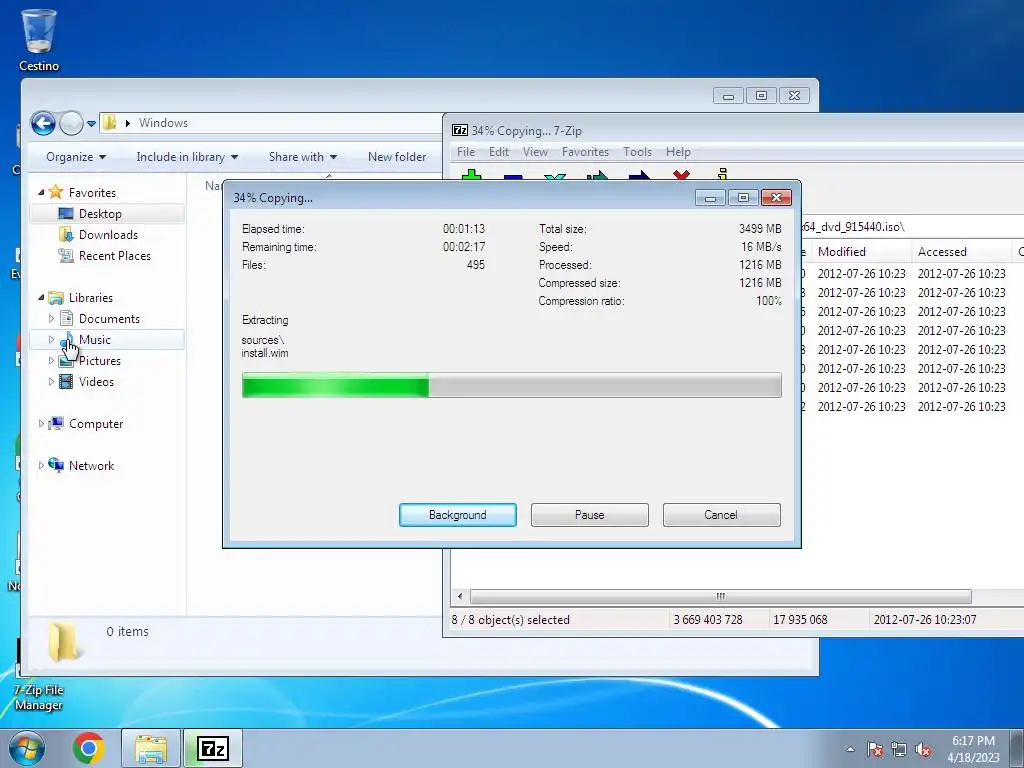Viewport: 1024px width, 768px height.
Task: Click 7-Zip horizontal scrollbar thumb
Action: 720,596
